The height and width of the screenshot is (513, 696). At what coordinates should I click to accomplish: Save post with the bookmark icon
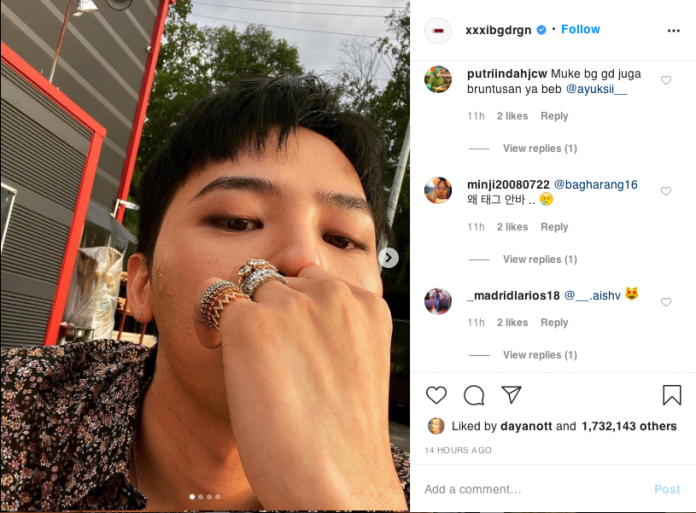tap(672, 395)
